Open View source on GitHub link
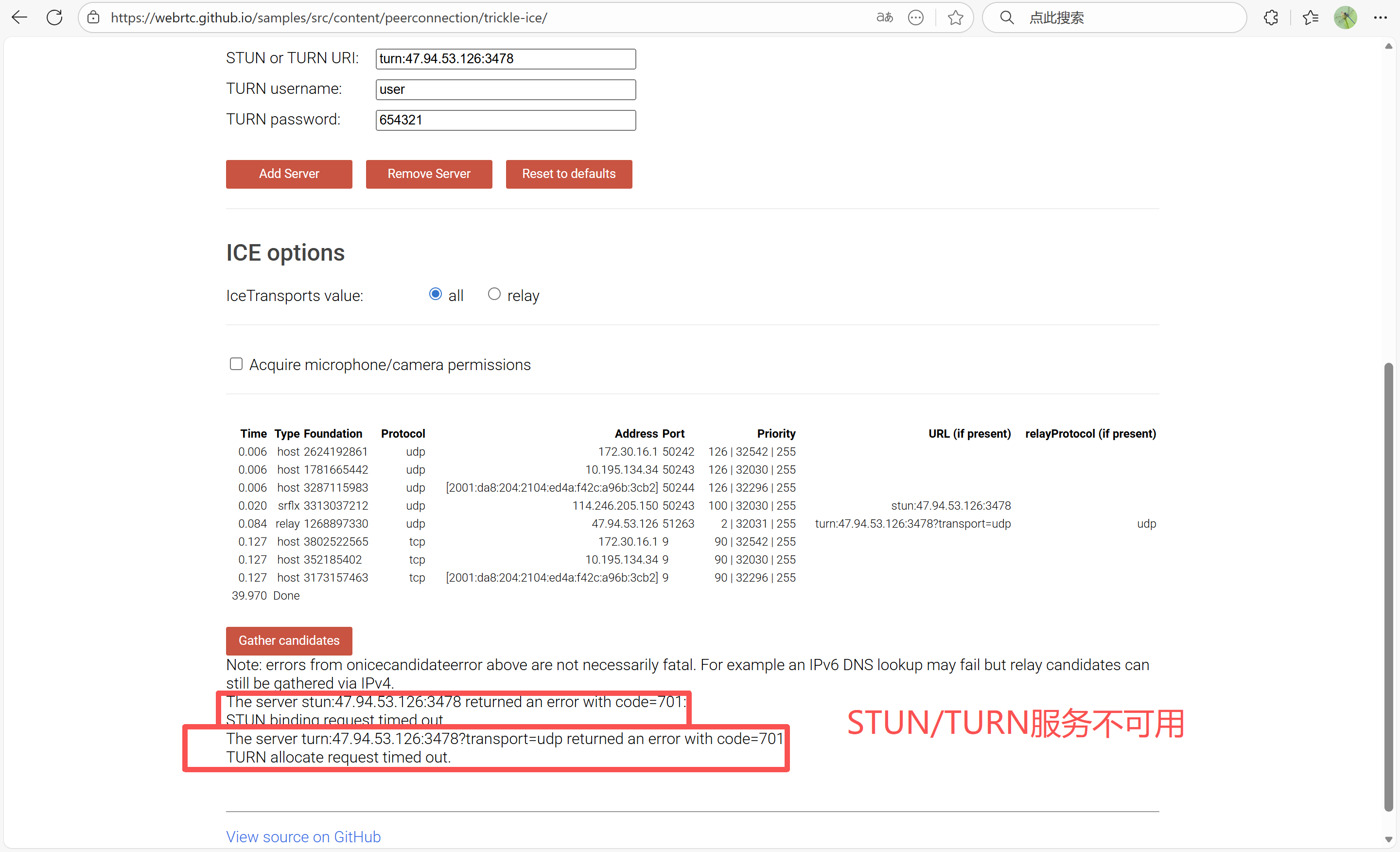The height and width of the screenshot is (852, 1400). click(x=303, y=836)
